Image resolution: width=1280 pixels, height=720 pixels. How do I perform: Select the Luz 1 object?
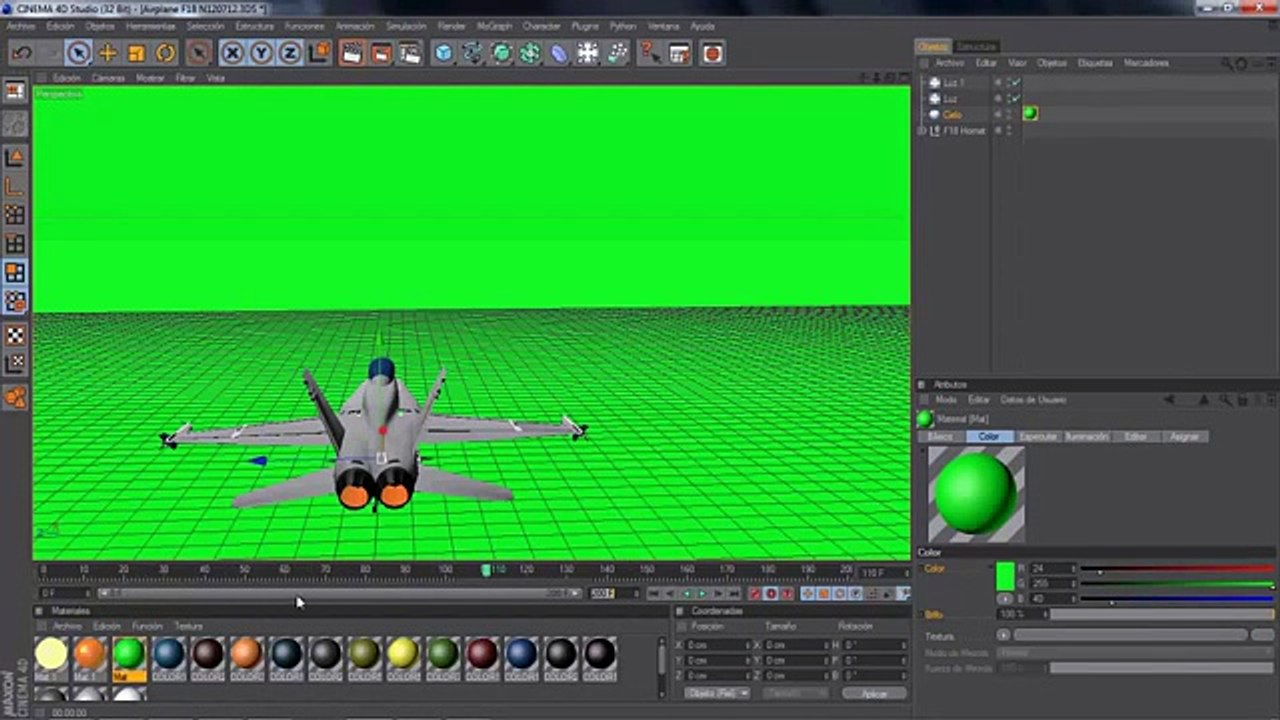pos(953,83)
